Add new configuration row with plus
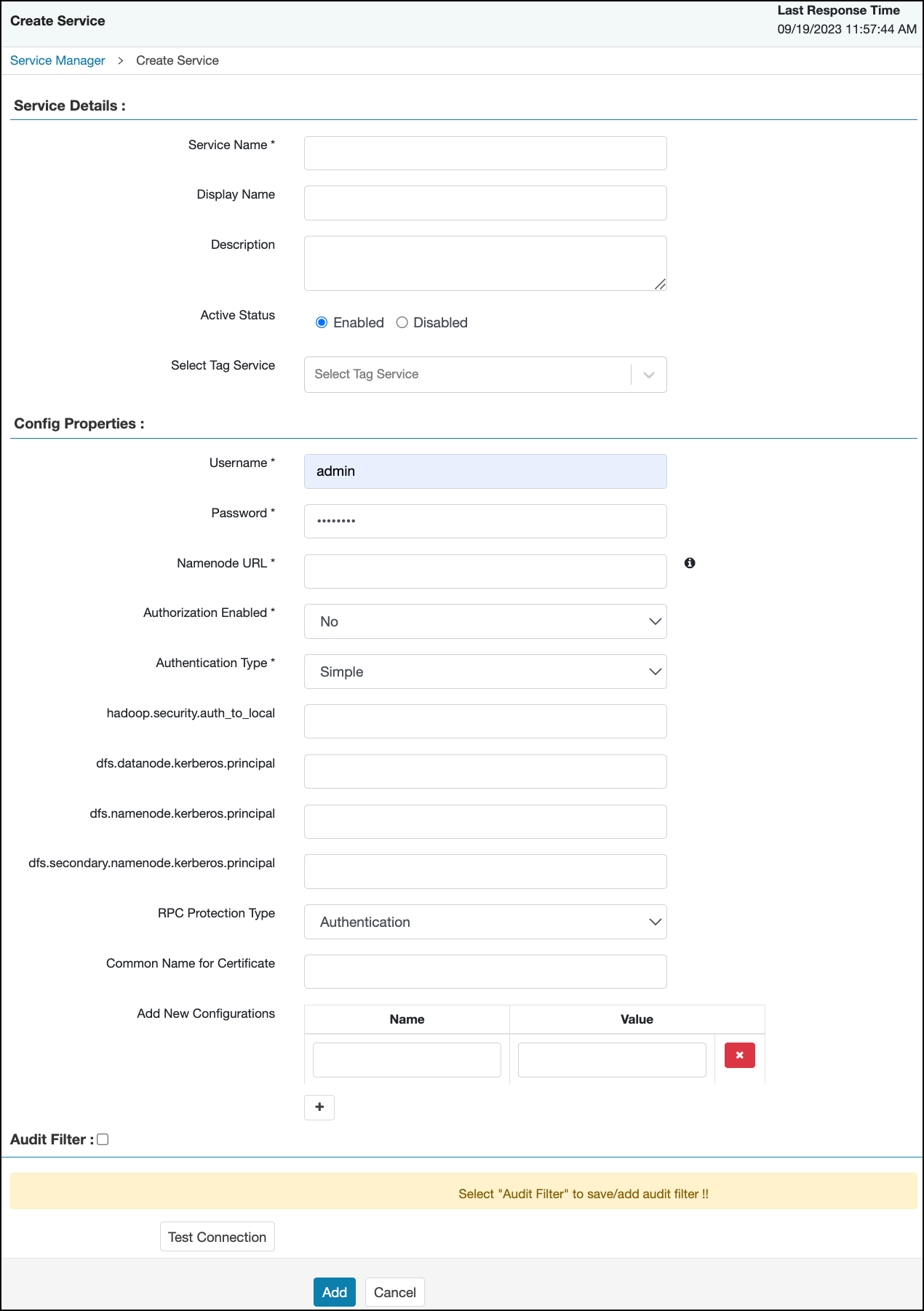 tap(319, 1107)
